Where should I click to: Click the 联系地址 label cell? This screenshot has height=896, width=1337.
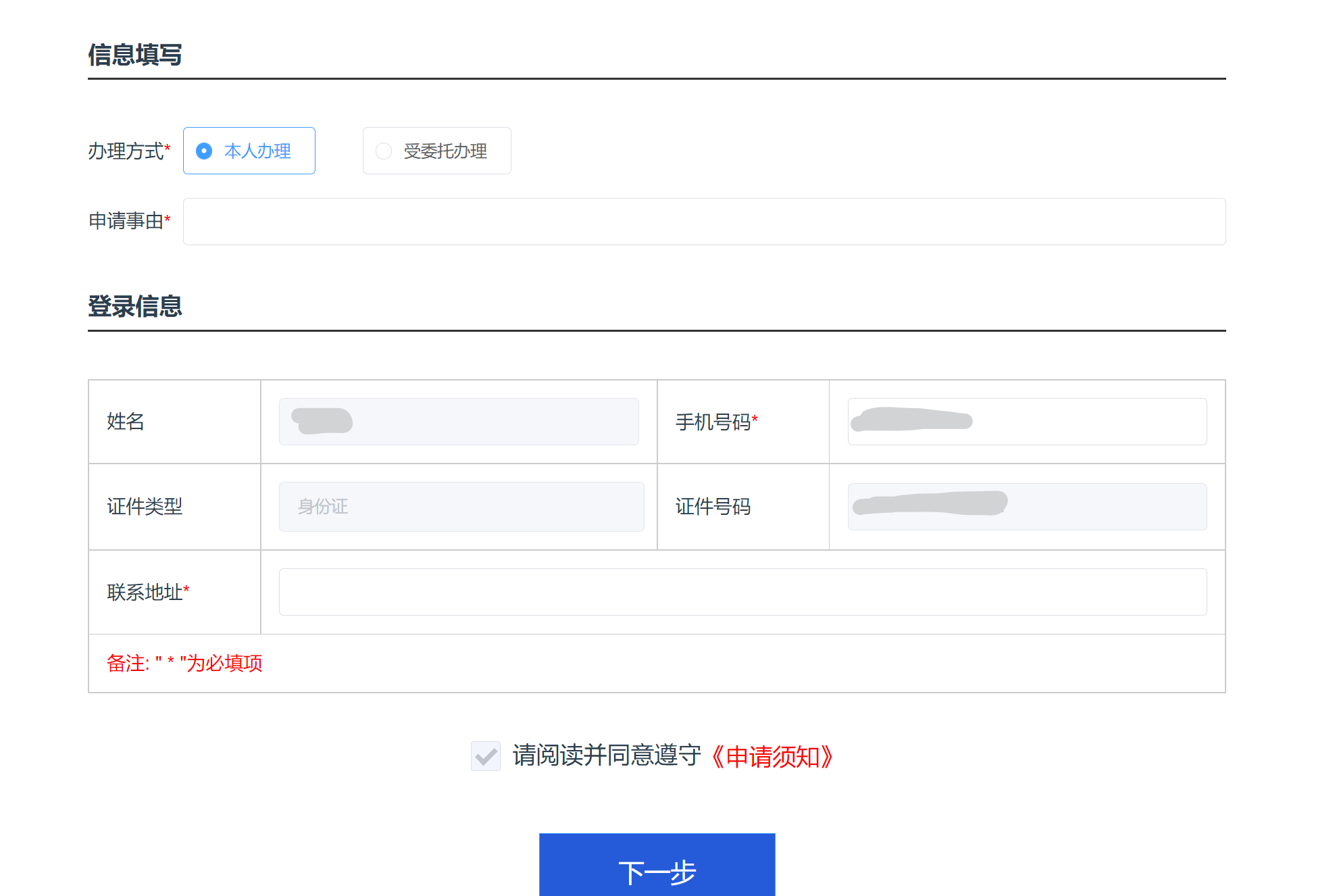[145, 593]
